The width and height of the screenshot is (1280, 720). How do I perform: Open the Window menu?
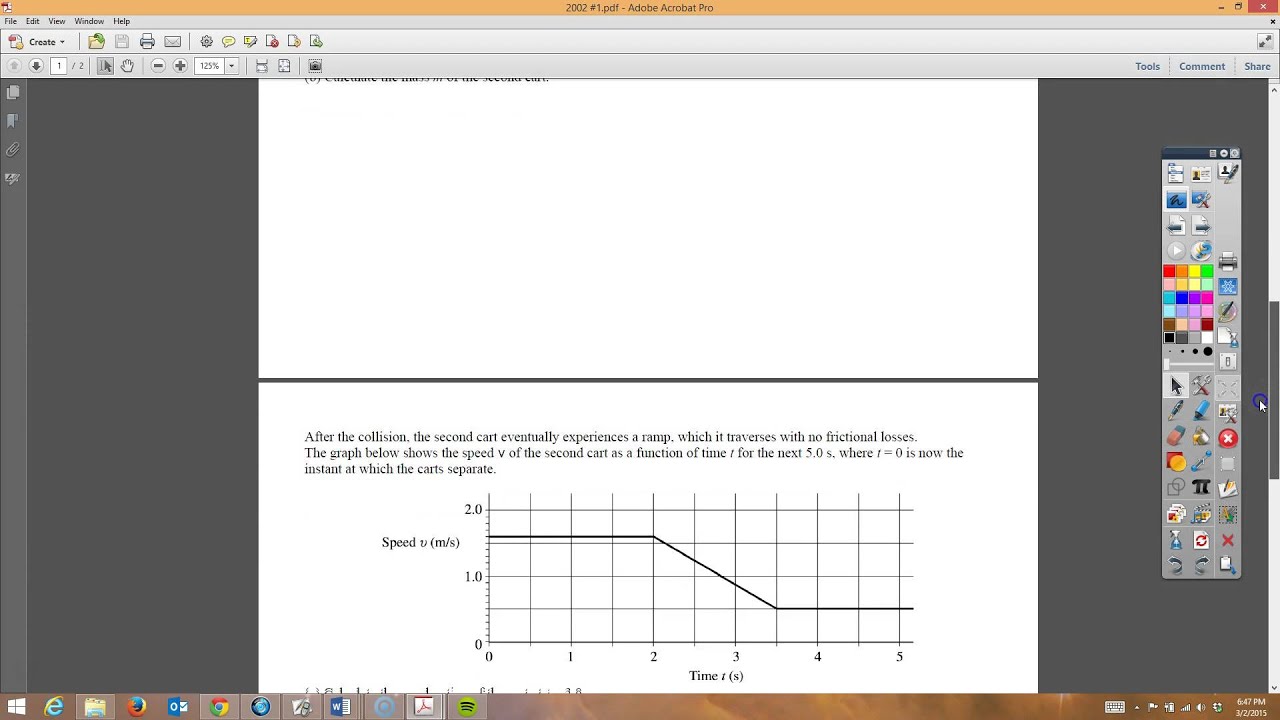tap(89, 21)
